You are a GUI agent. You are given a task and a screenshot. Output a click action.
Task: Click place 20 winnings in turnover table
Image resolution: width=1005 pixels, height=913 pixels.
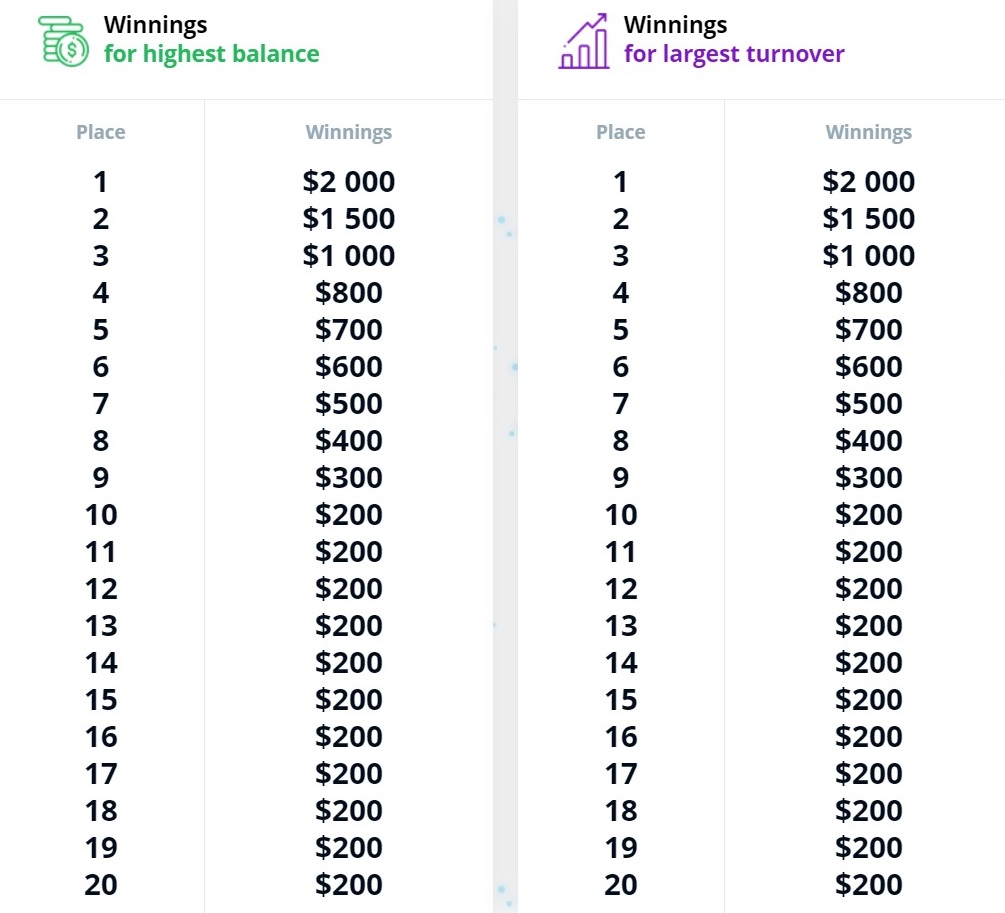click(x=868, y=885)
